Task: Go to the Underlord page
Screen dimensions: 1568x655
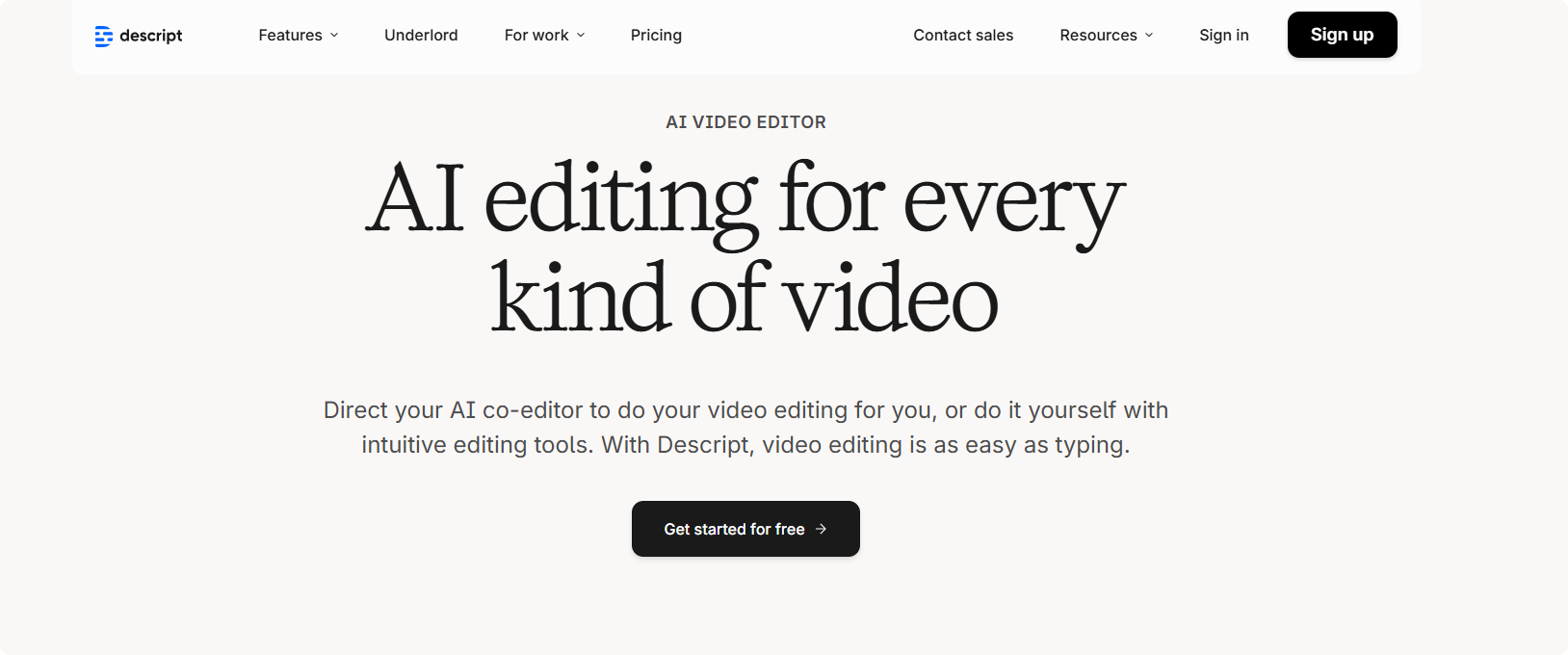Action: pos(421,36)
